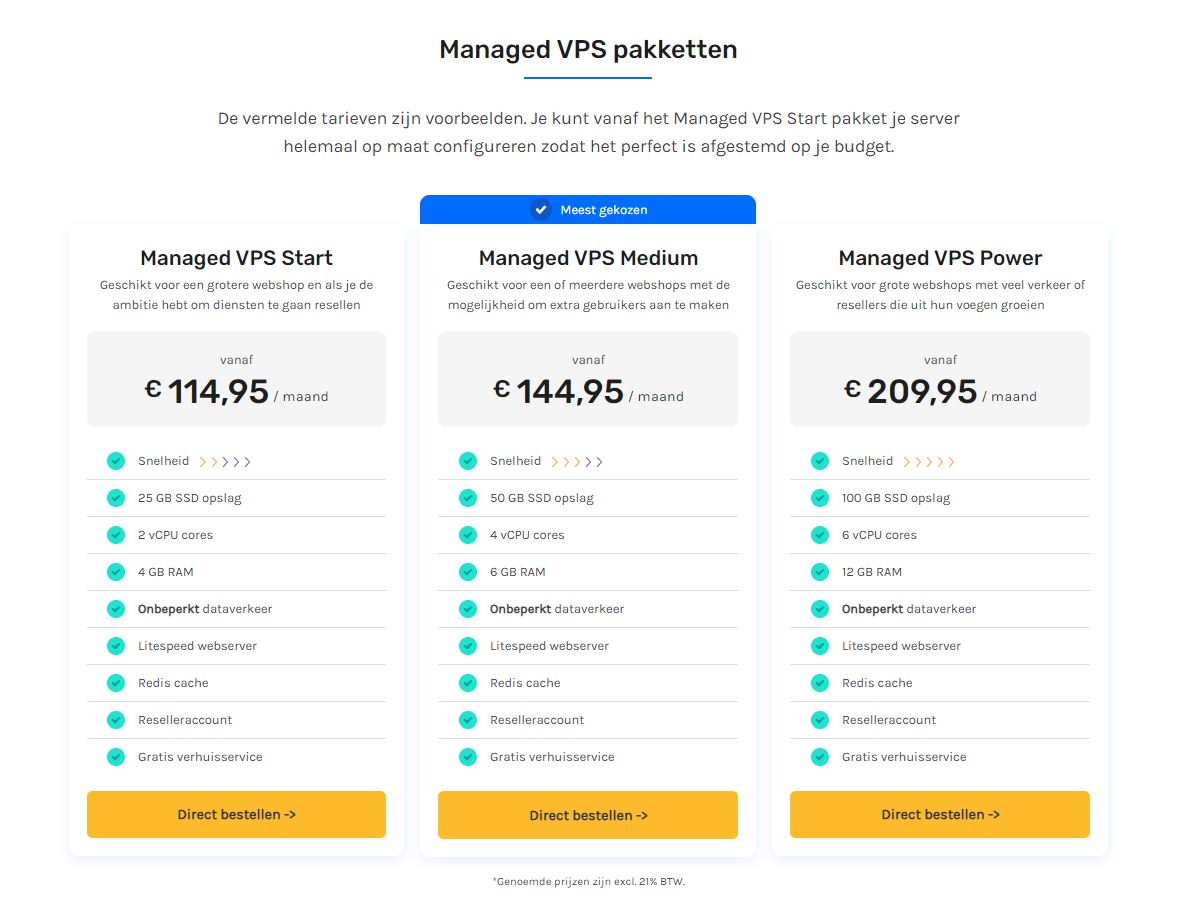This screenshot has height=900, width=1200.
Task: Click the check icon next to 12 GB RAM
Action: [820, 572]
